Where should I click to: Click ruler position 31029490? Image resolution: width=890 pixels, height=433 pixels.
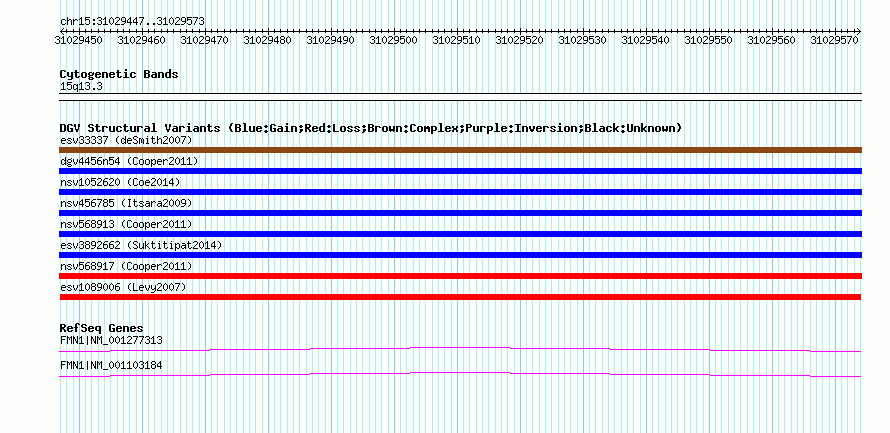coord(330,40)
